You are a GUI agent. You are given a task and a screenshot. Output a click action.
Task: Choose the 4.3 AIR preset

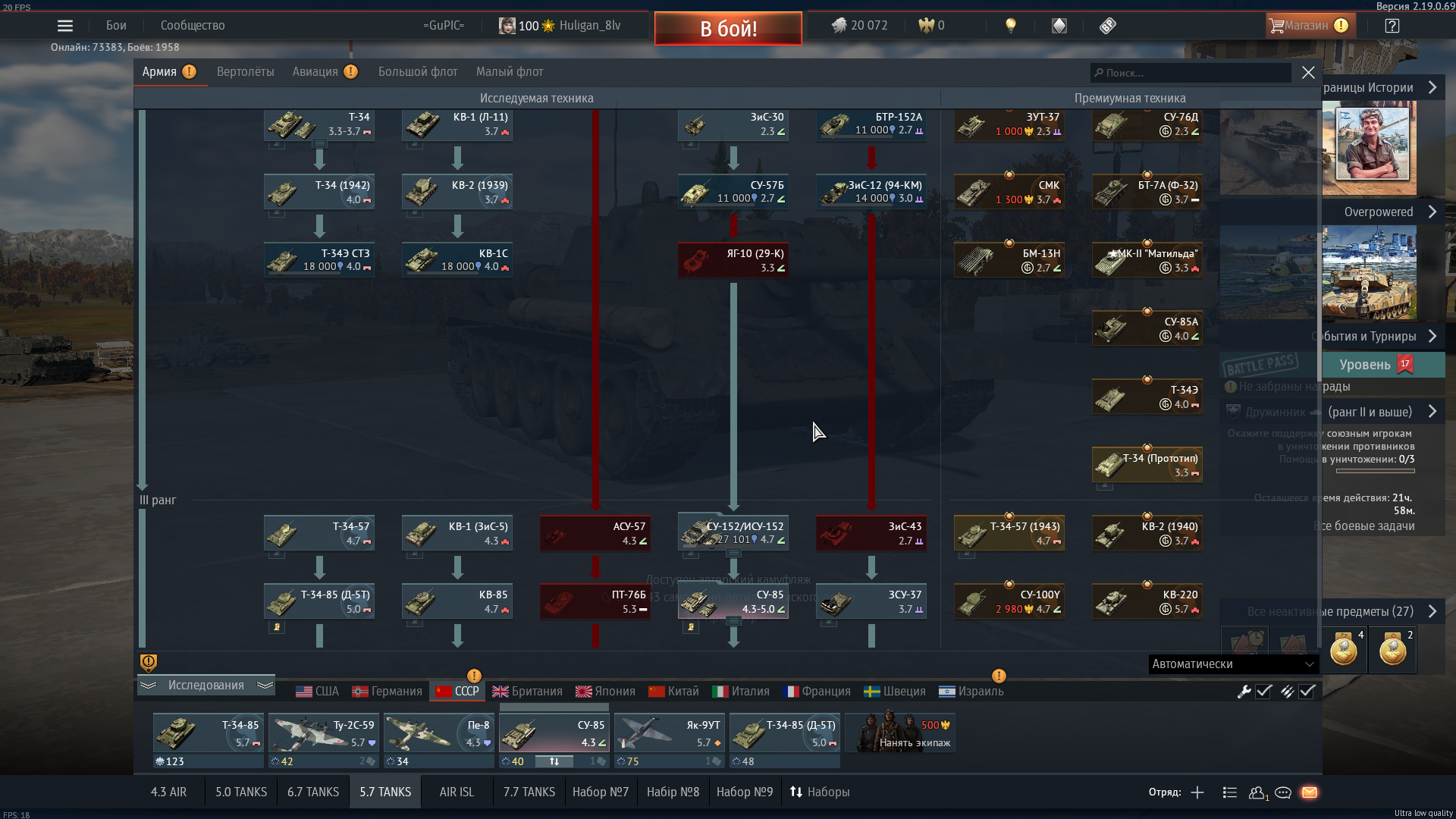[168, 792]
